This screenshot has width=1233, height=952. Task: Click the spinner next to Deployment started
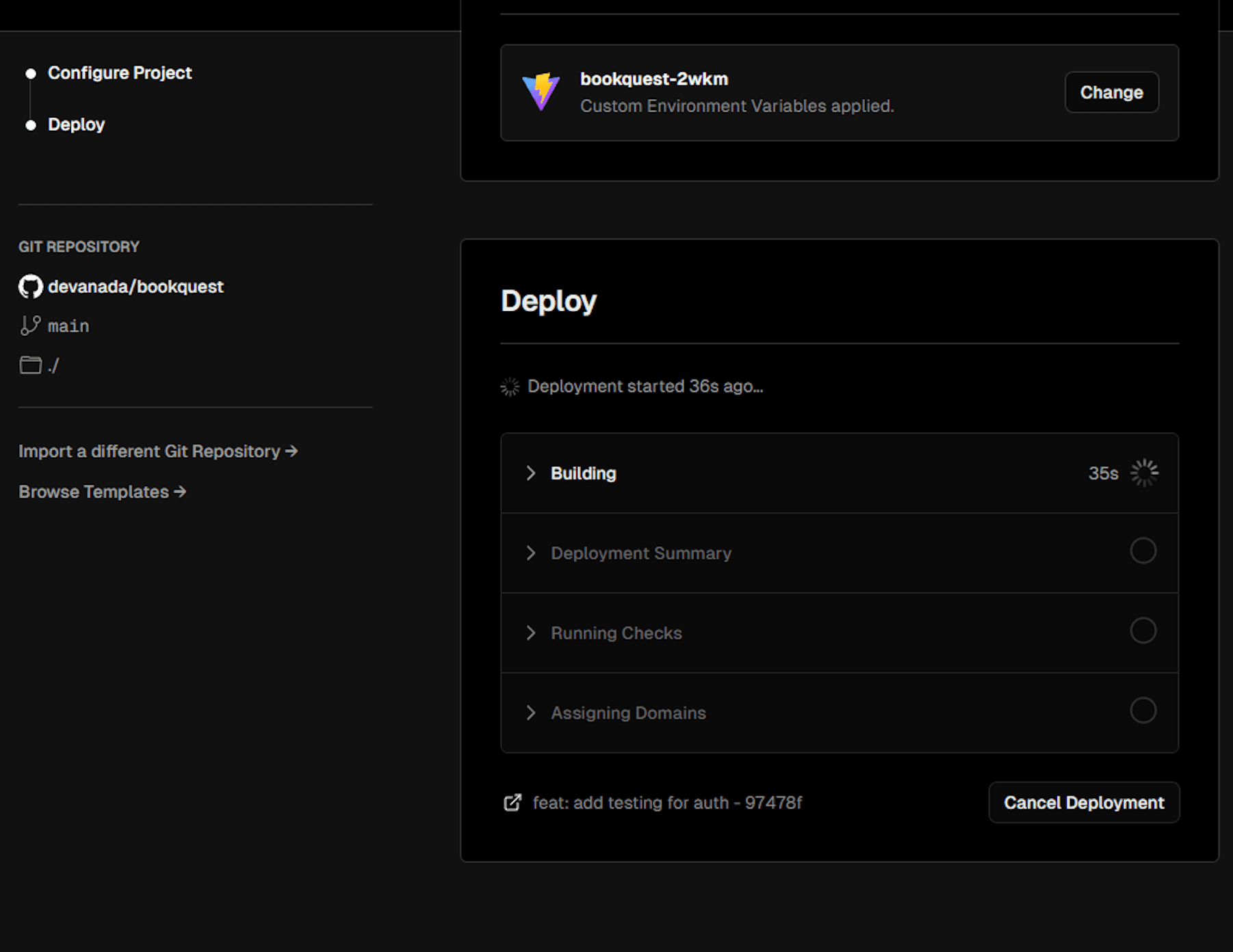[x=510, y=387]
